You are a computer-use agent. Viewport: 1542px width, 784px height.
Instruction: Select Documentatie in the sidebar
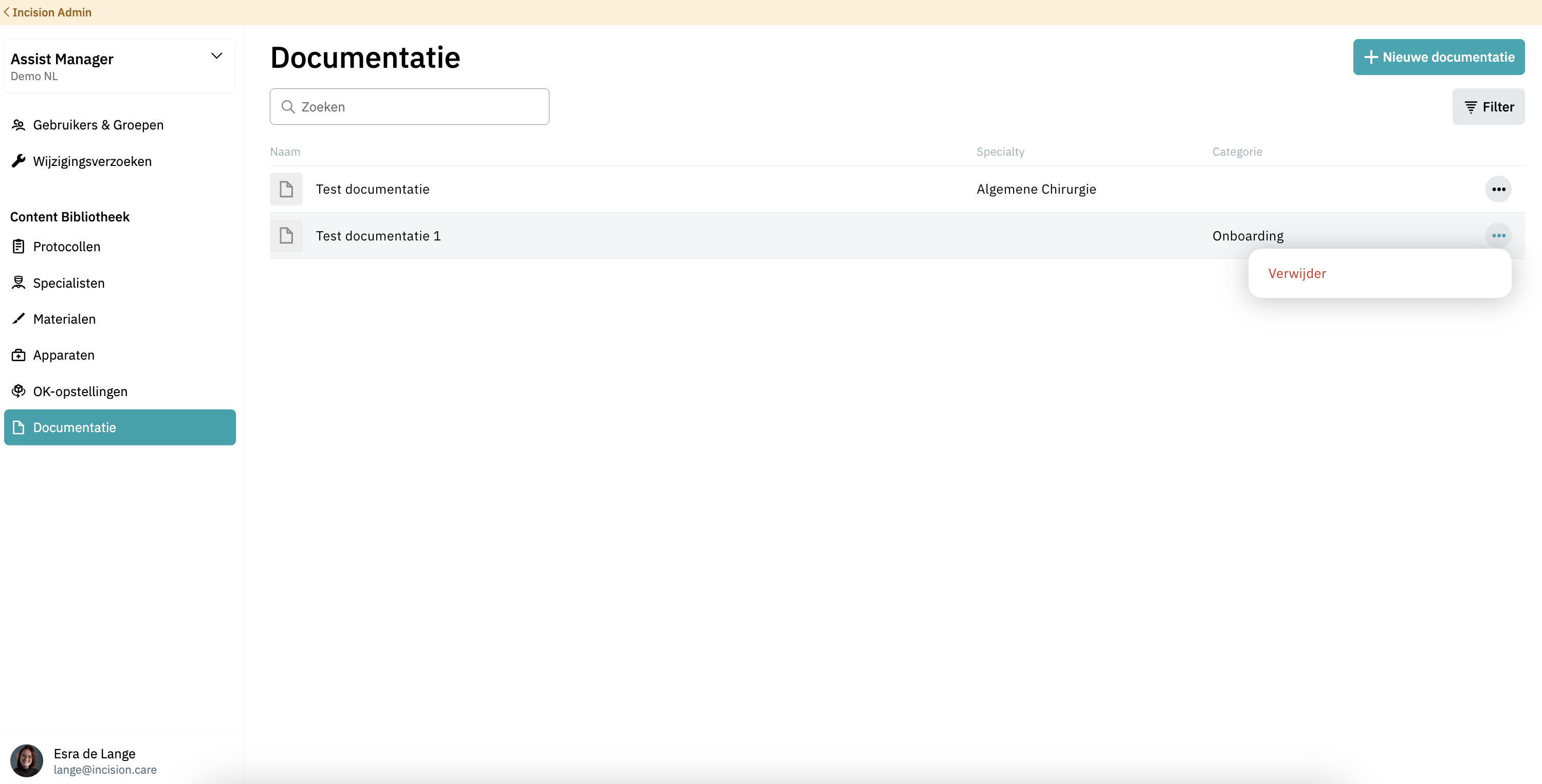120,427
